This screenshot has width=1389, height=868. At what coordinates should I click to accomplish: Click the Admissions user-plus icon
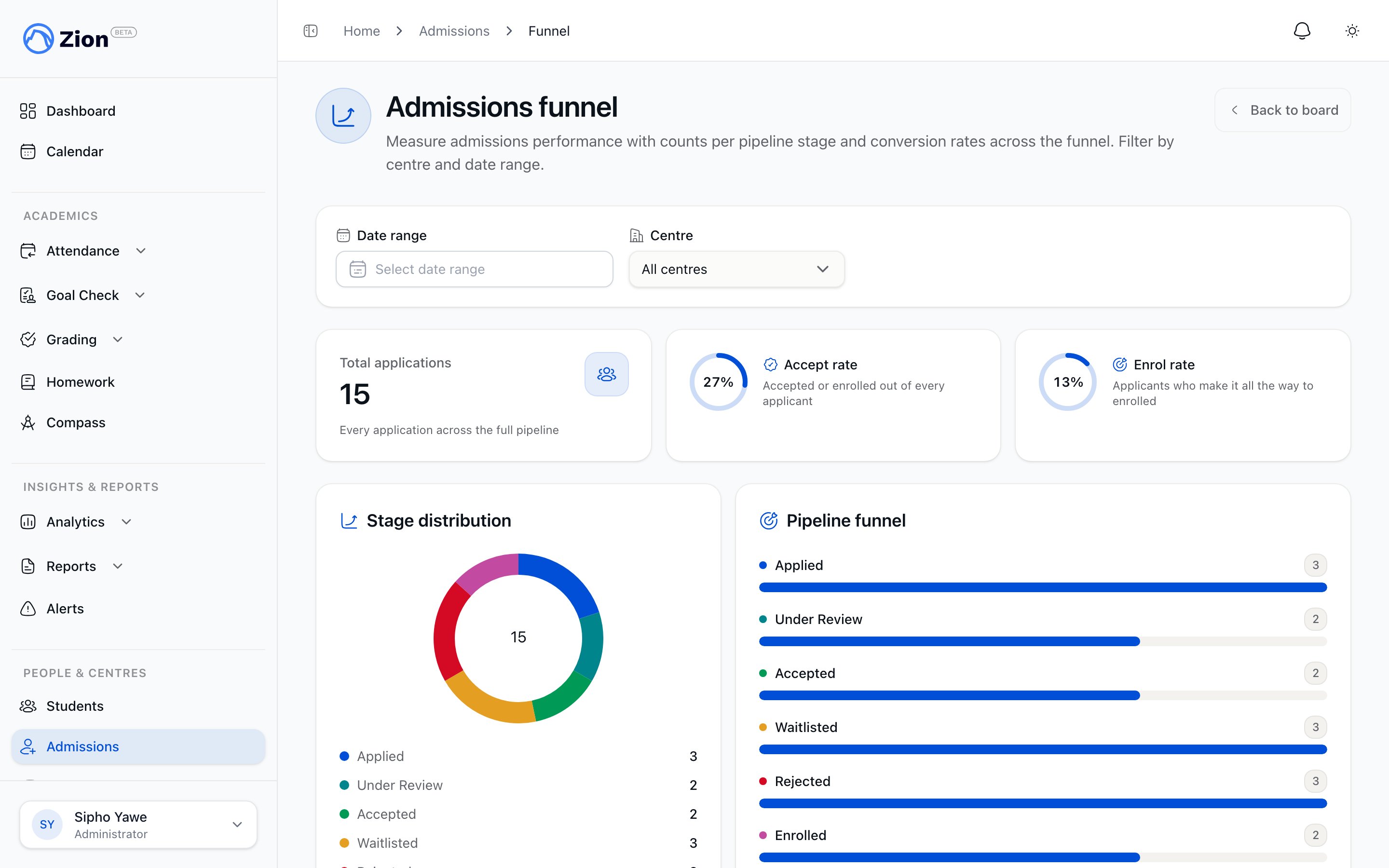click(27, 746)
